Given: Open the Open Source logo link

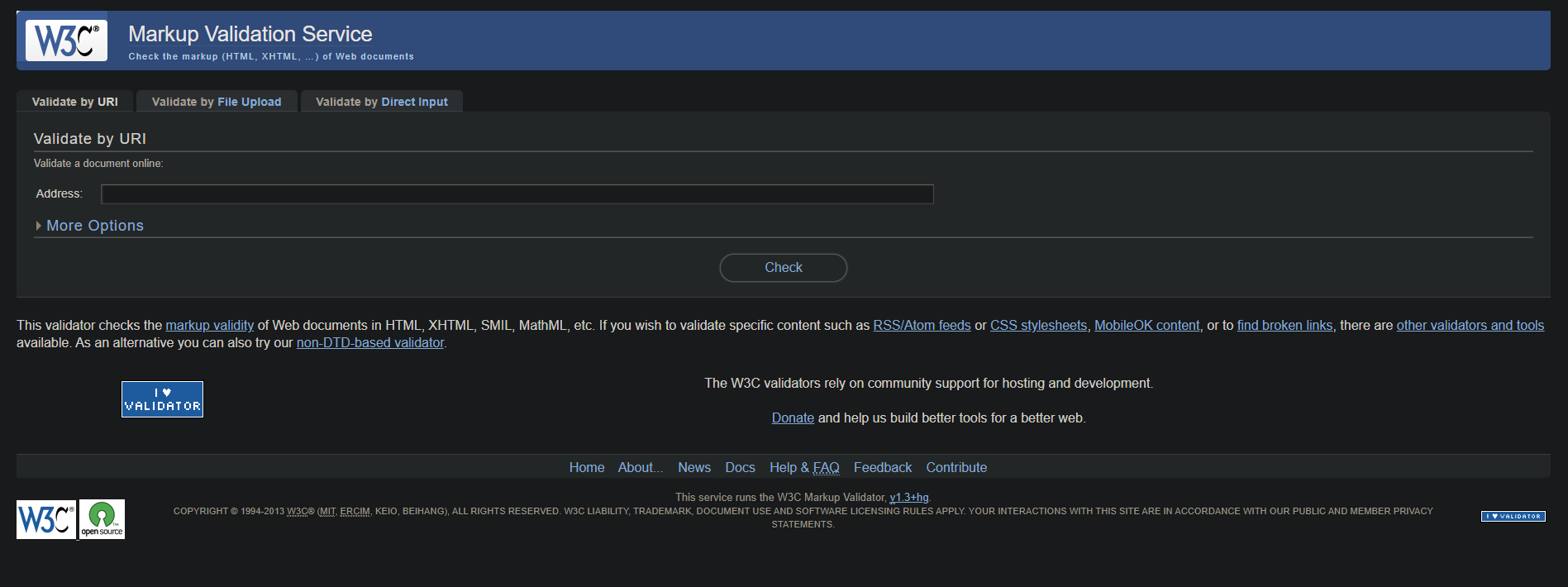Looking at the screenshot, I should coord(102,519).
